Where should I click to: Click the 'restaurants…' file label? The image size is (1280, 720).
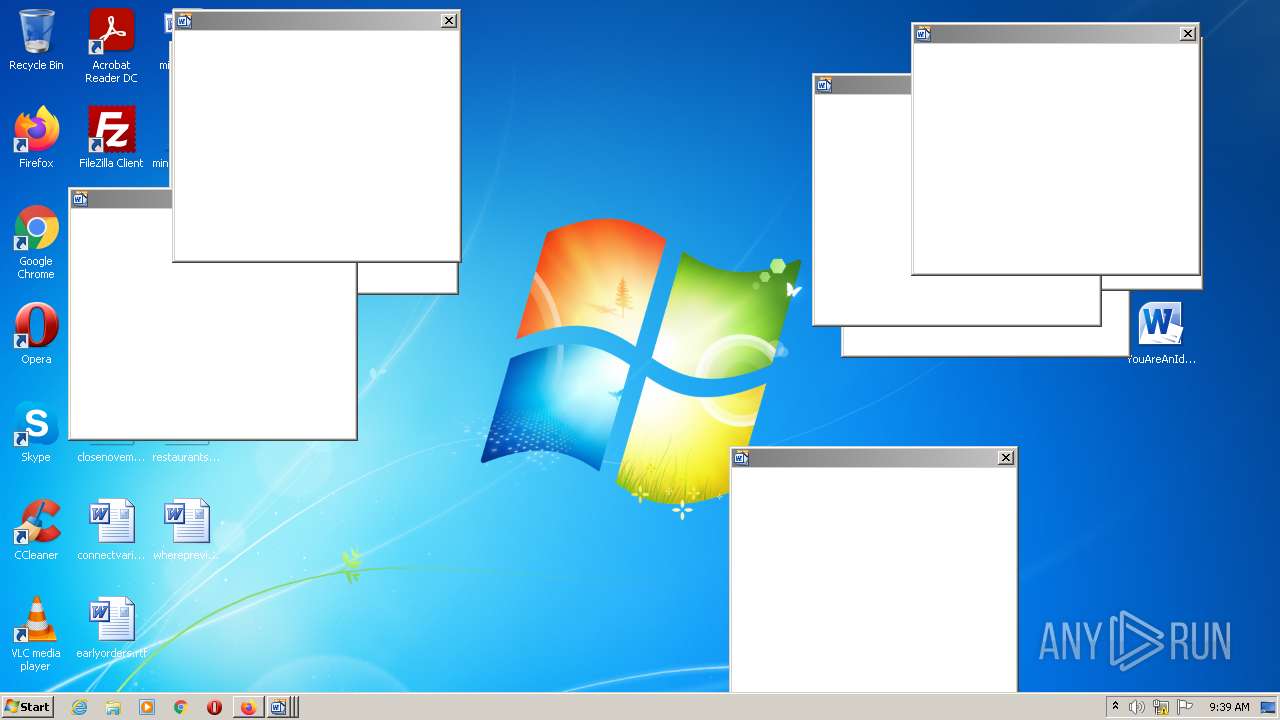pyautogui.click(x=186, y=457)
